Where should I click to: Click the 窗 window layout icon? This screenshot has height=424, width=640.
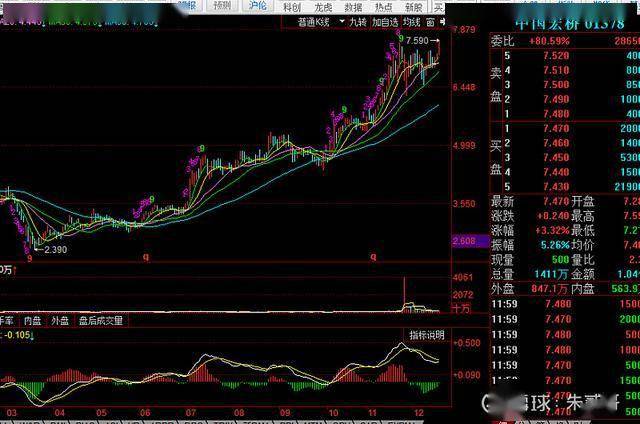coord(430,20)
